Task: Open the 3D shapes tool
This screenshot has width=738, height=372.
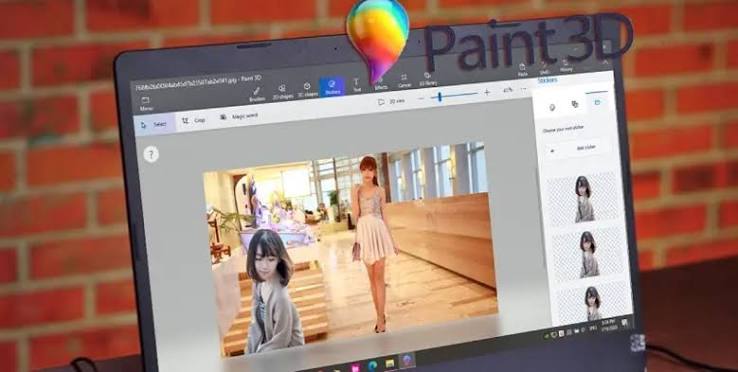Action: point(307,89)
